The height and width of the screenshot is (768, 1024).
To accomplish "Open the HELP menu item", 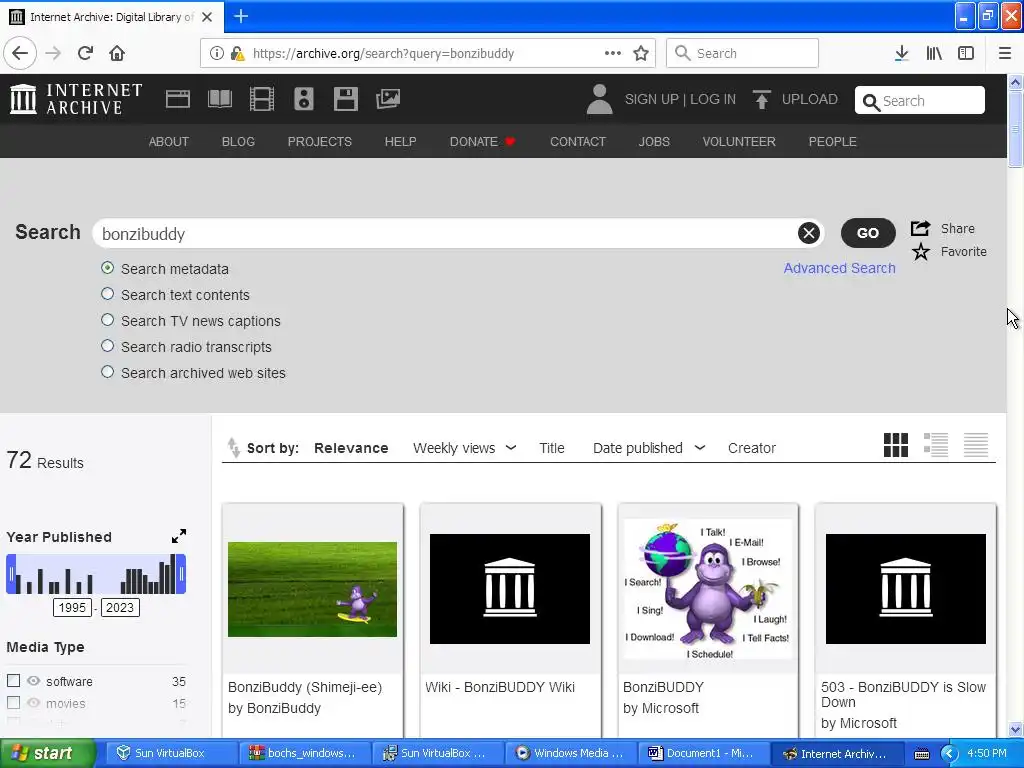I will coord(400,142).
